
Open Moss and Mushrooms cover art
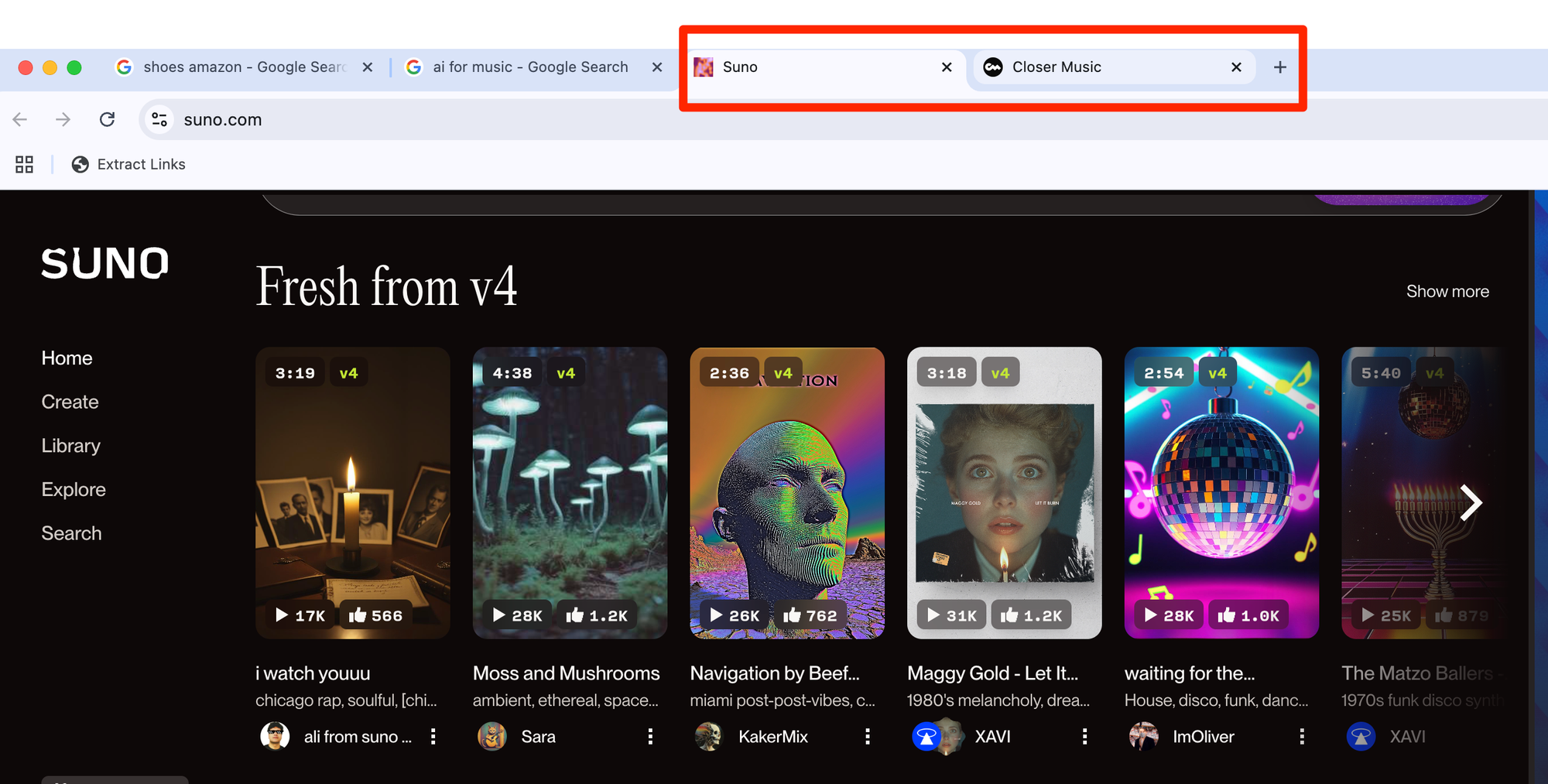pos(570,492)
